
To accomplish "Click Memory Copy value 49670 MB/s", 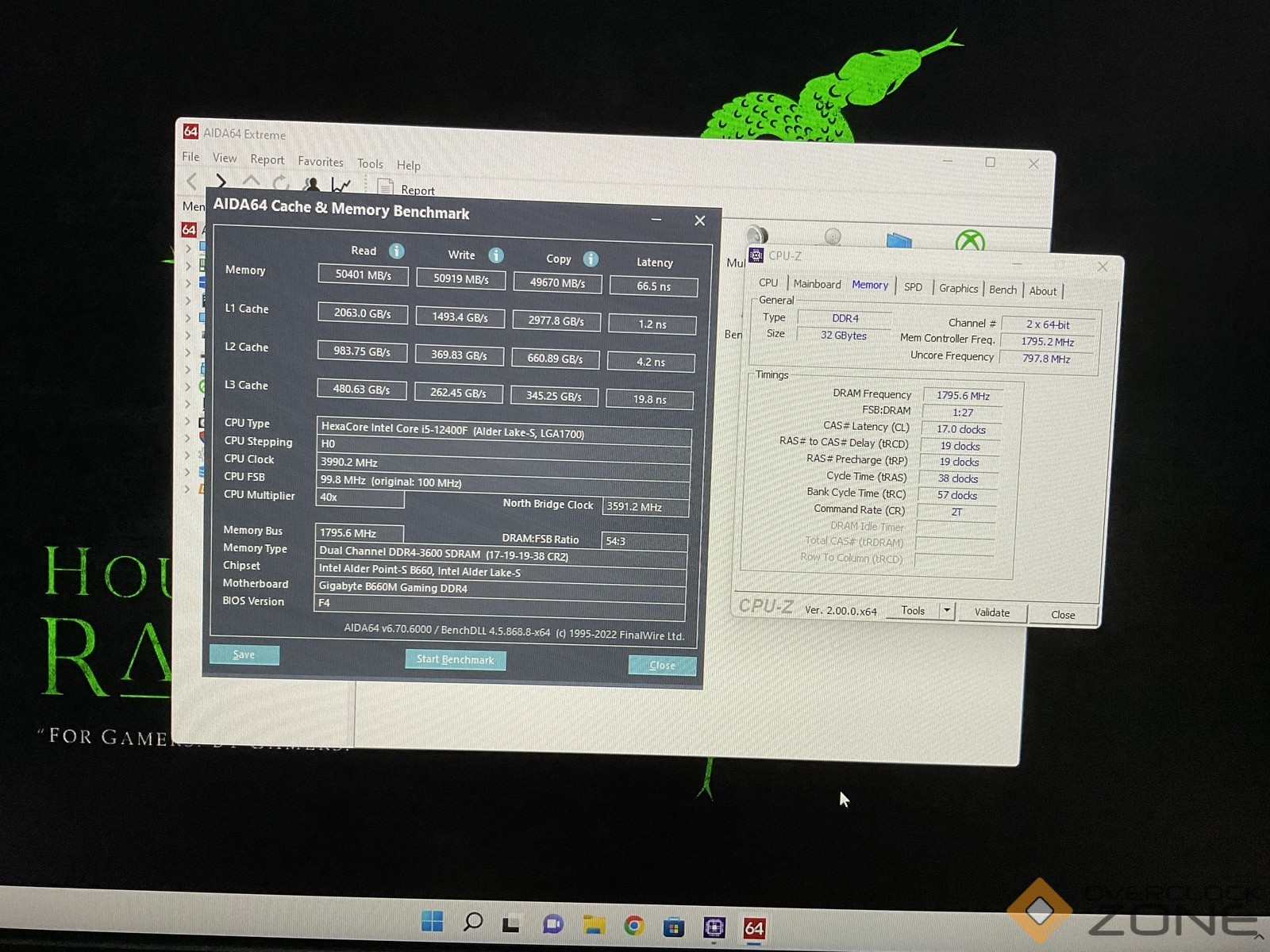I will pyautogui.click(x=557, y=283).
